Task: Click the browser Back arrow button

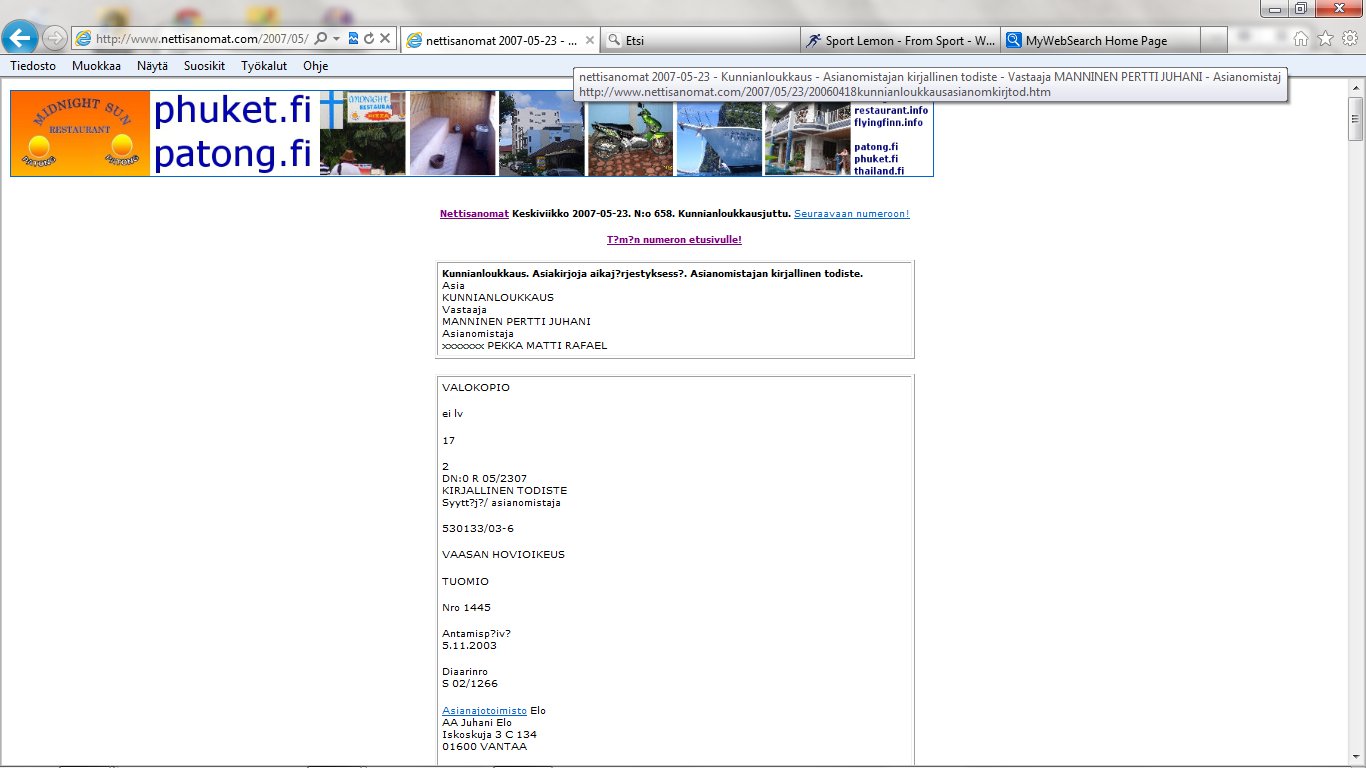Action: tap(21, 38)
